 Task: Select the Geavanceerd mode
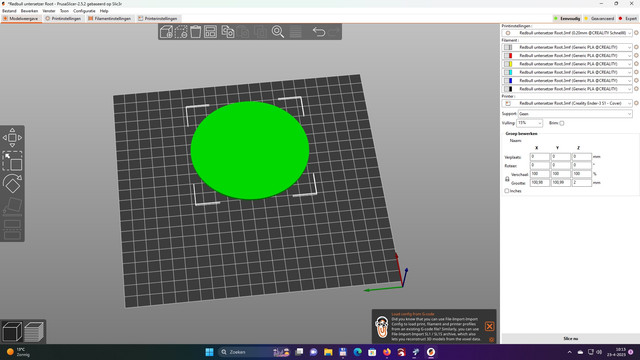599,18
